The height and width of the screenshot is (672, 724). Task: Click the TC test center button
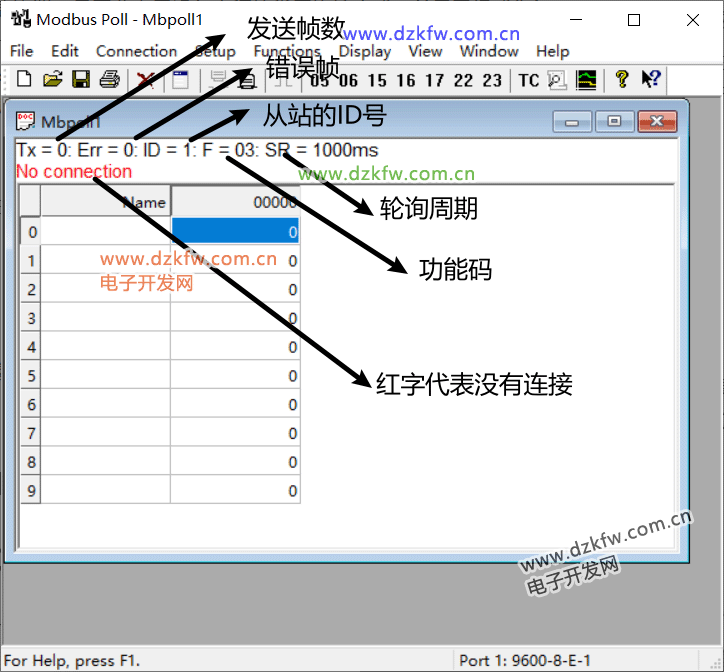tap(528, 80)
